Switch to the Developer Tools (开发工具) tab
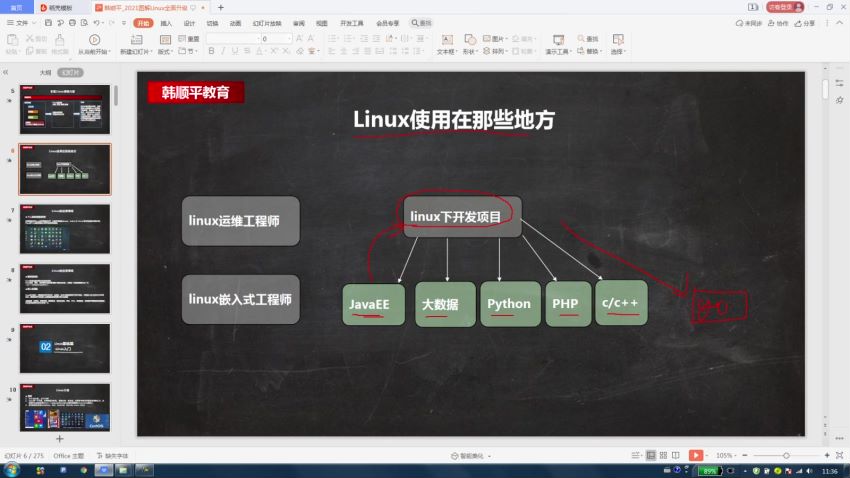The image size is (850, 478). pyautogui.click(x=352, y=23)
